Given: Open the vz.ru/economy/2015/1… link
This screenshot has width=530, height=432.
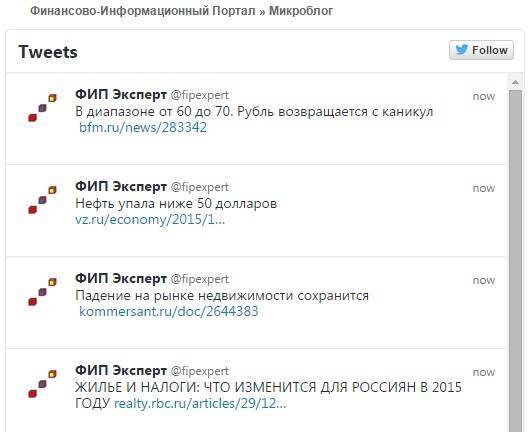Looking at the screenshot, I should pyautogui.click(x=150, y=220).
